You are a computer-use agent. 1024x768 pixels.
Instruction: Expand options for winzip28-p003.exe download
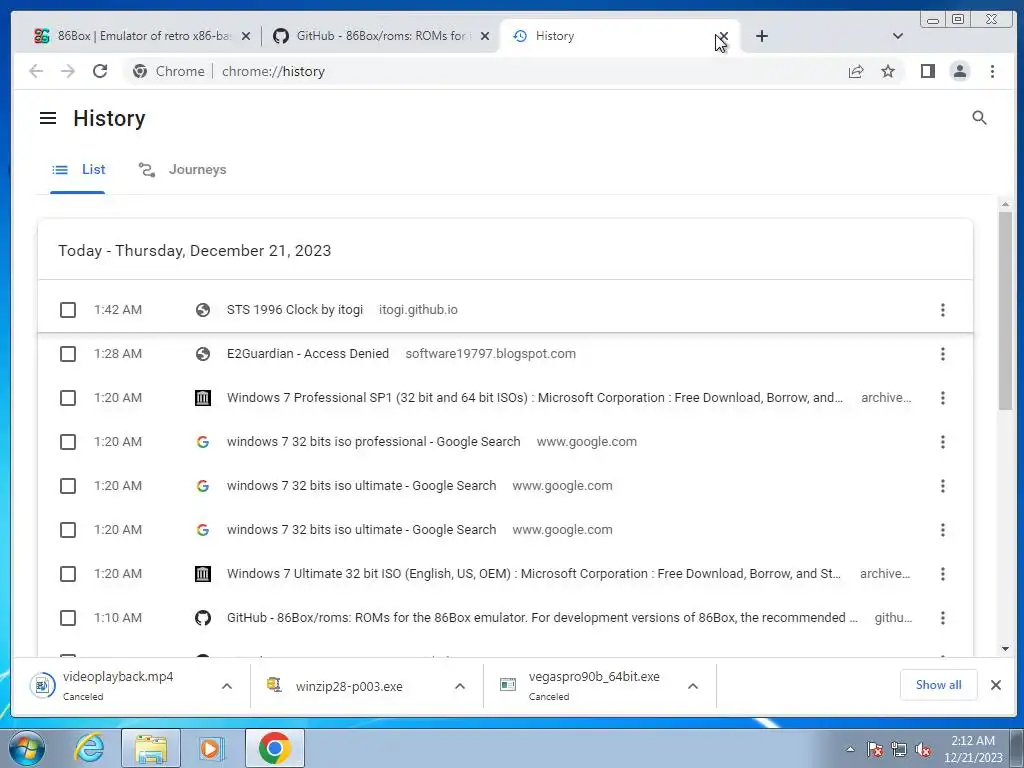(460, 686)
